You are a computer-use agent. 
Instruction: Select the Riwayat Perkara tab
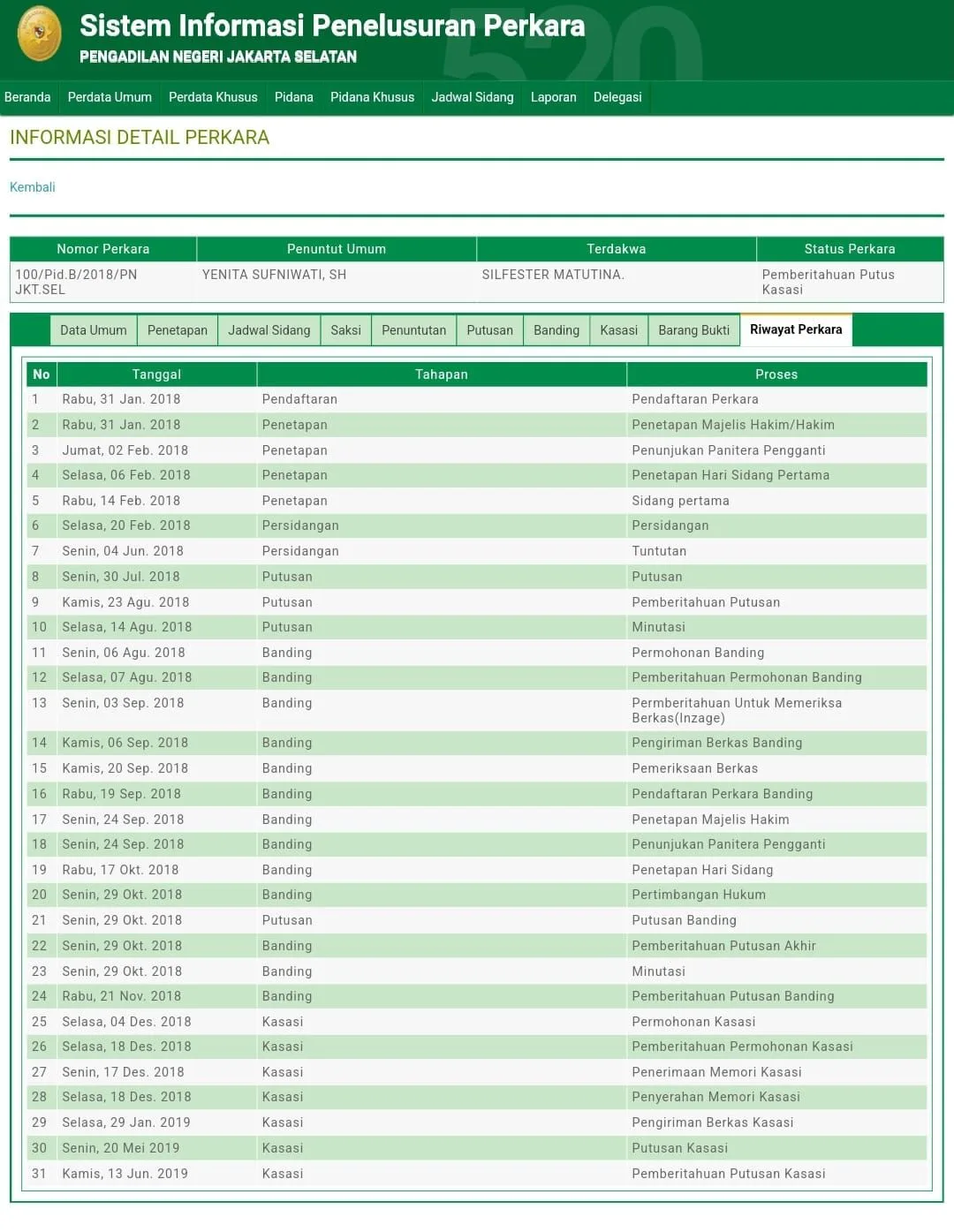tap(796, 329)
